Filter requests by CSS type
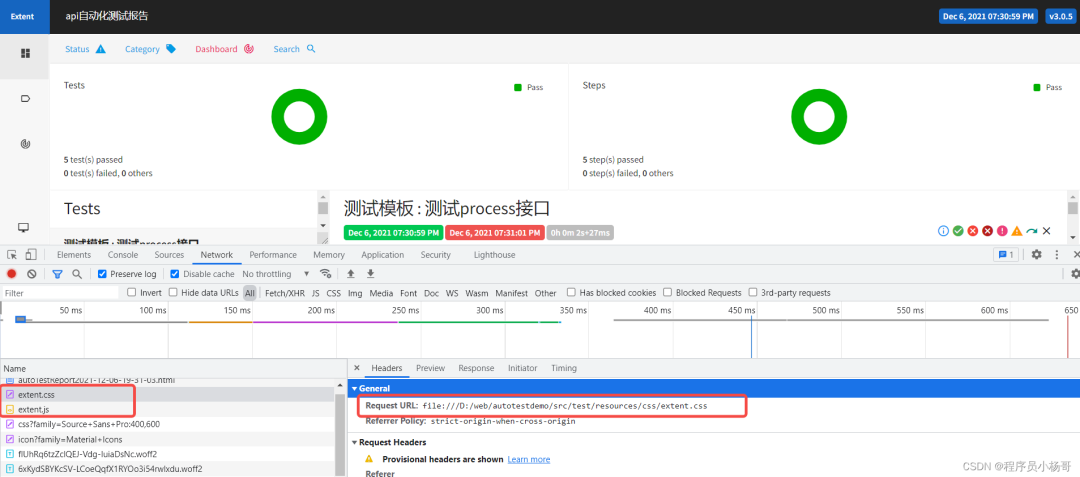 [333, 293]
